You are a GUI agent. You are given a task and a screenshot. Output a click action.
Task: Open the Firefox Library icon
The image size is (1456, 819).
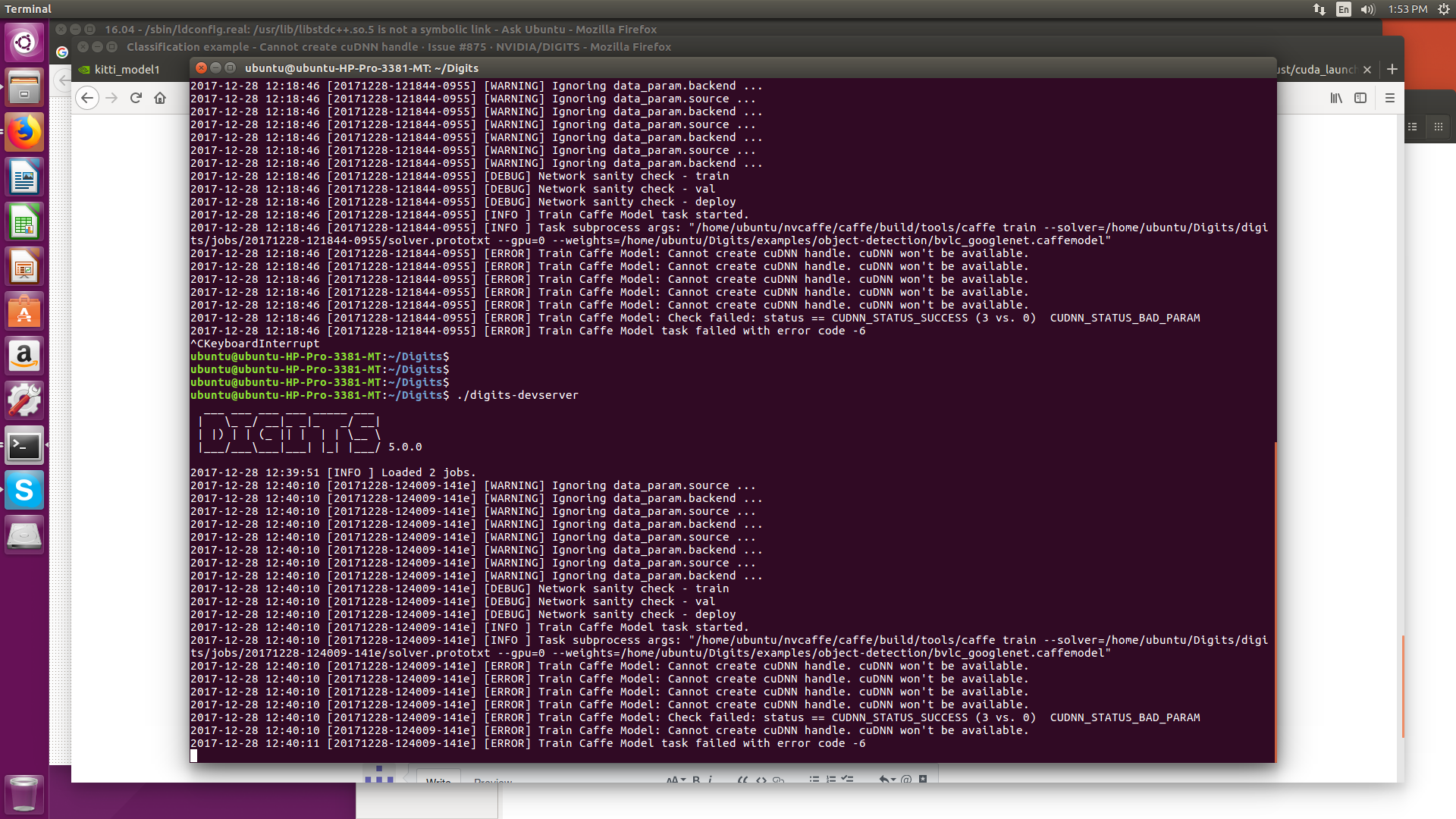pyautogui.click(x=1336, y=98)
